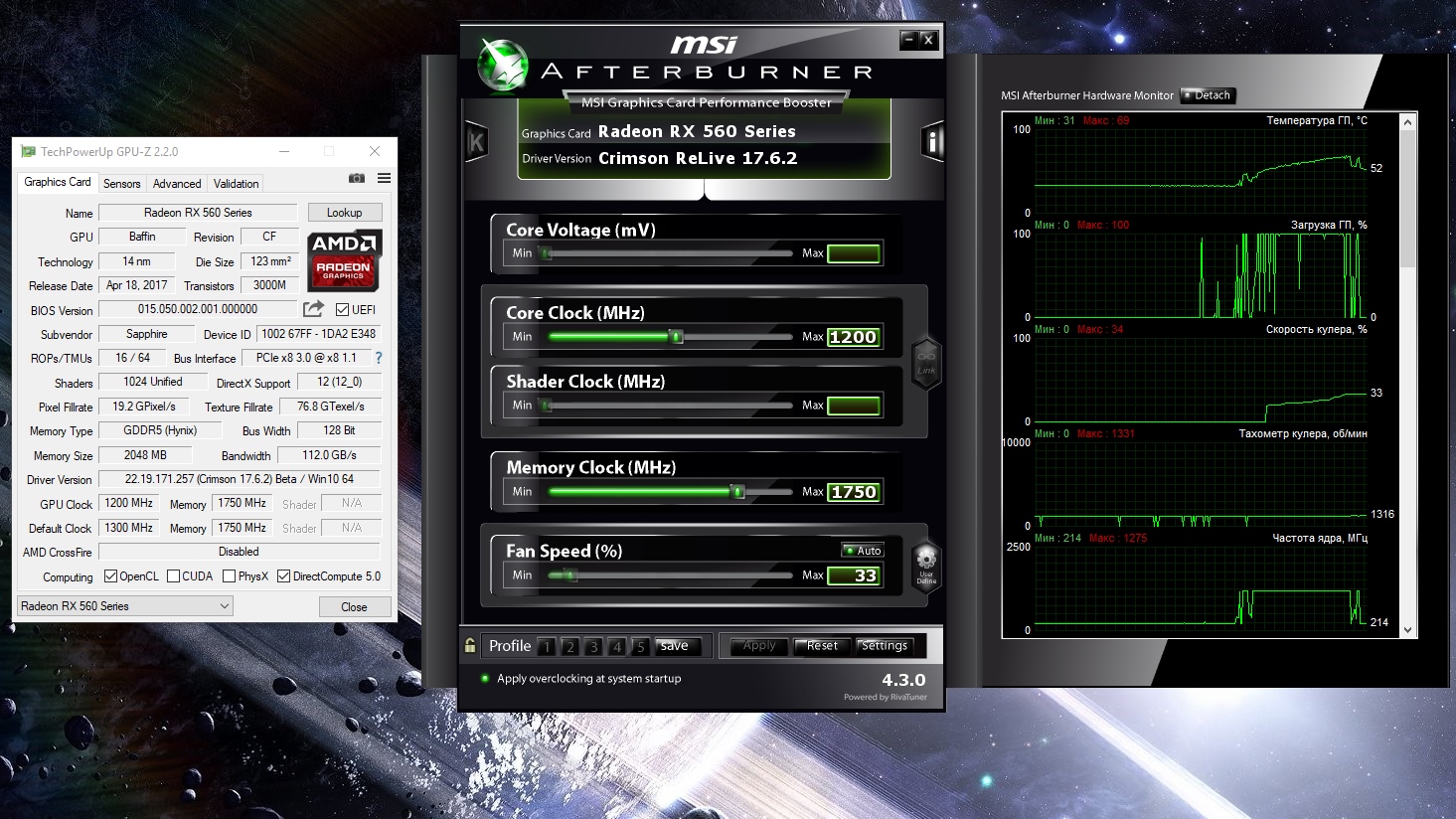1456x819 pixels.
Task: Adjust the Memory Clock slider handle
Action: (x=737, y=492)
